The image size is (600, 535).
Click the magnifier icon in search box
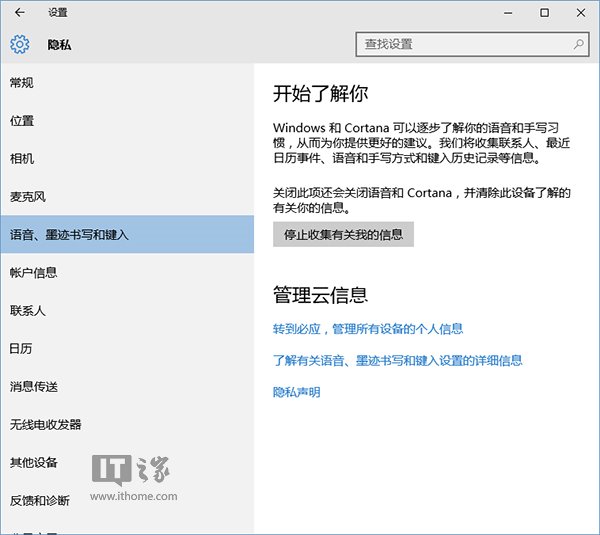point(578,44)
